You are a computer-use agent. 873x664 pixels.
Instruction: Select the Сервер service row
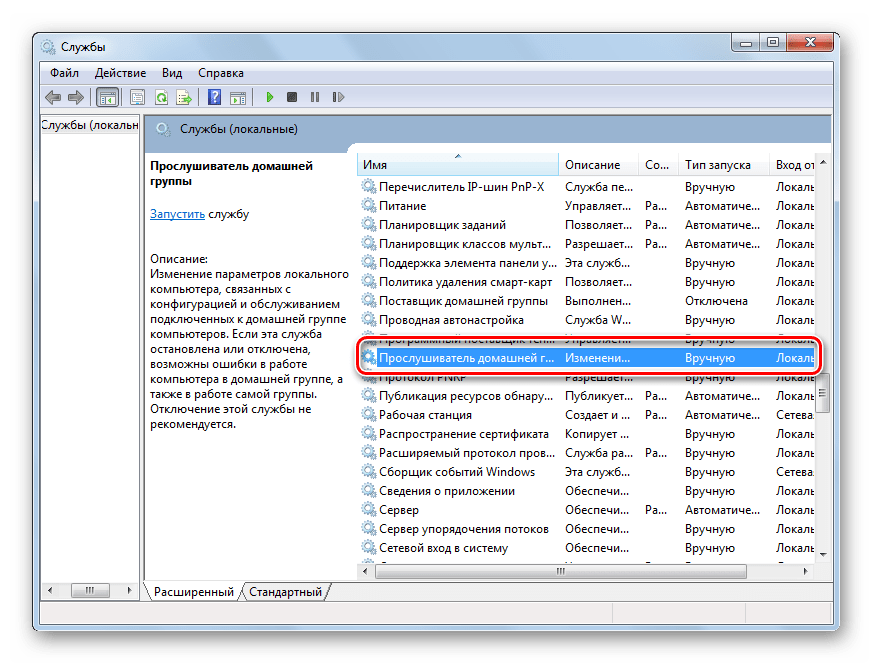(x=398, y=510)
